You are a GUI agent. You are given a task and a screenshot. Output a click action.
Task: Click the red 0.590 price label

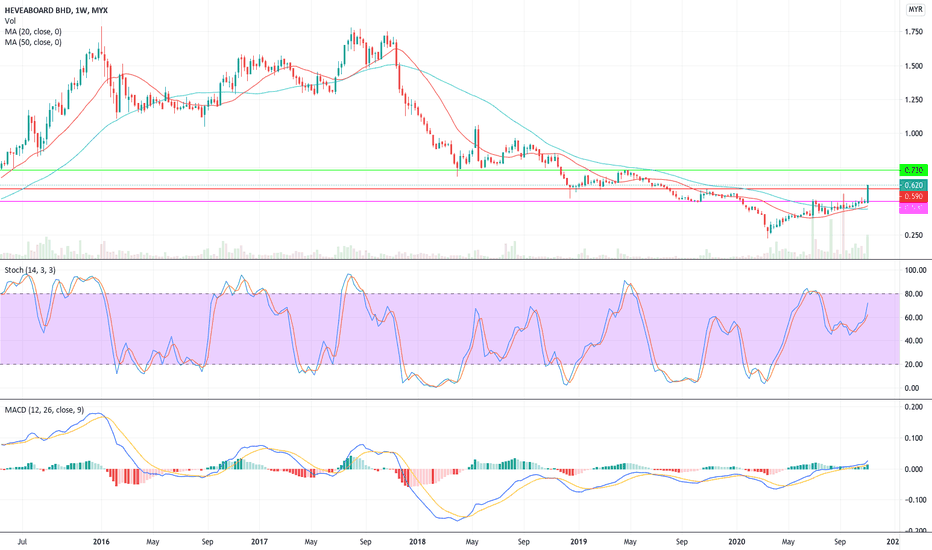click(914, 196)
